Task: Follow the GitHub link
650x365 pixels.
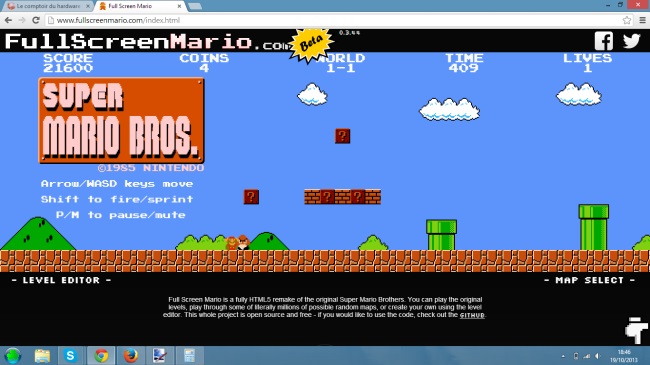Action: [x=472, y=315]
